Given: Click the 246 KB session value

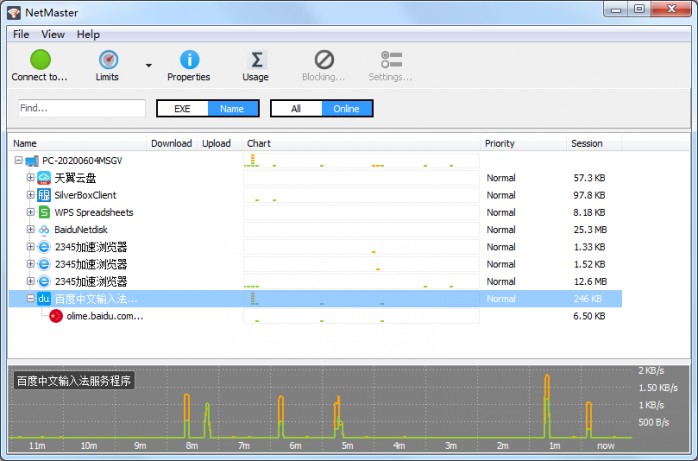Looking at the screenshot, I should tap(588, 299).
